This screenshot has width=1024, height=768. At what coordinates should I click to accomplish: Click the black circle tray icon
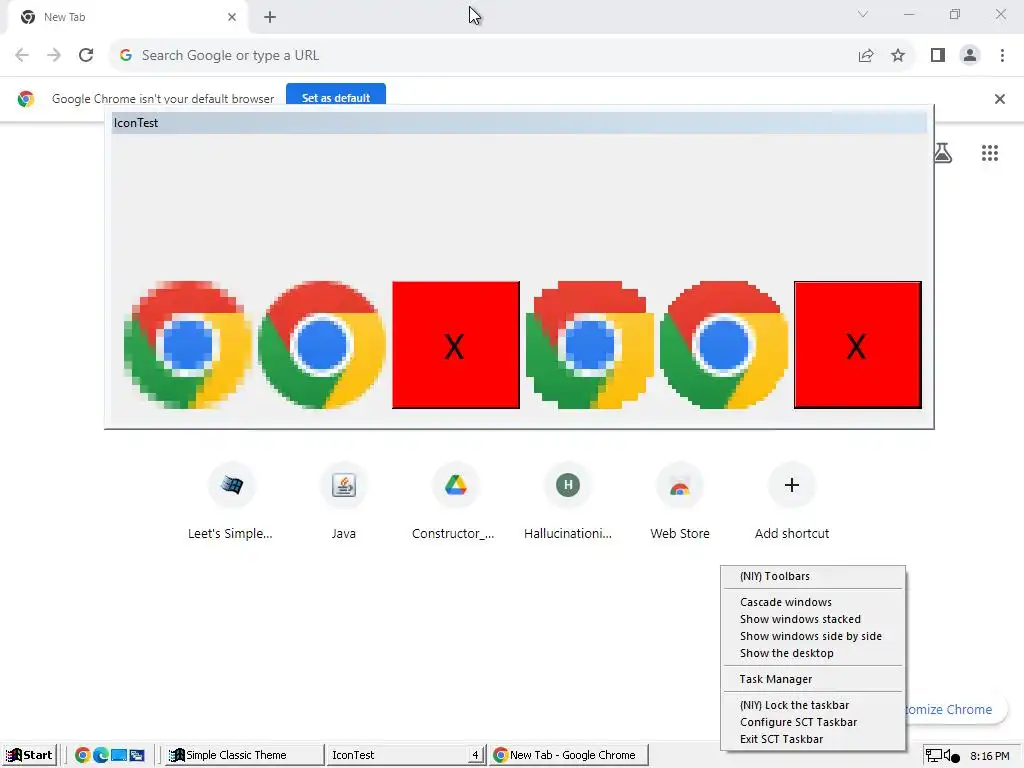coord(956,758)
